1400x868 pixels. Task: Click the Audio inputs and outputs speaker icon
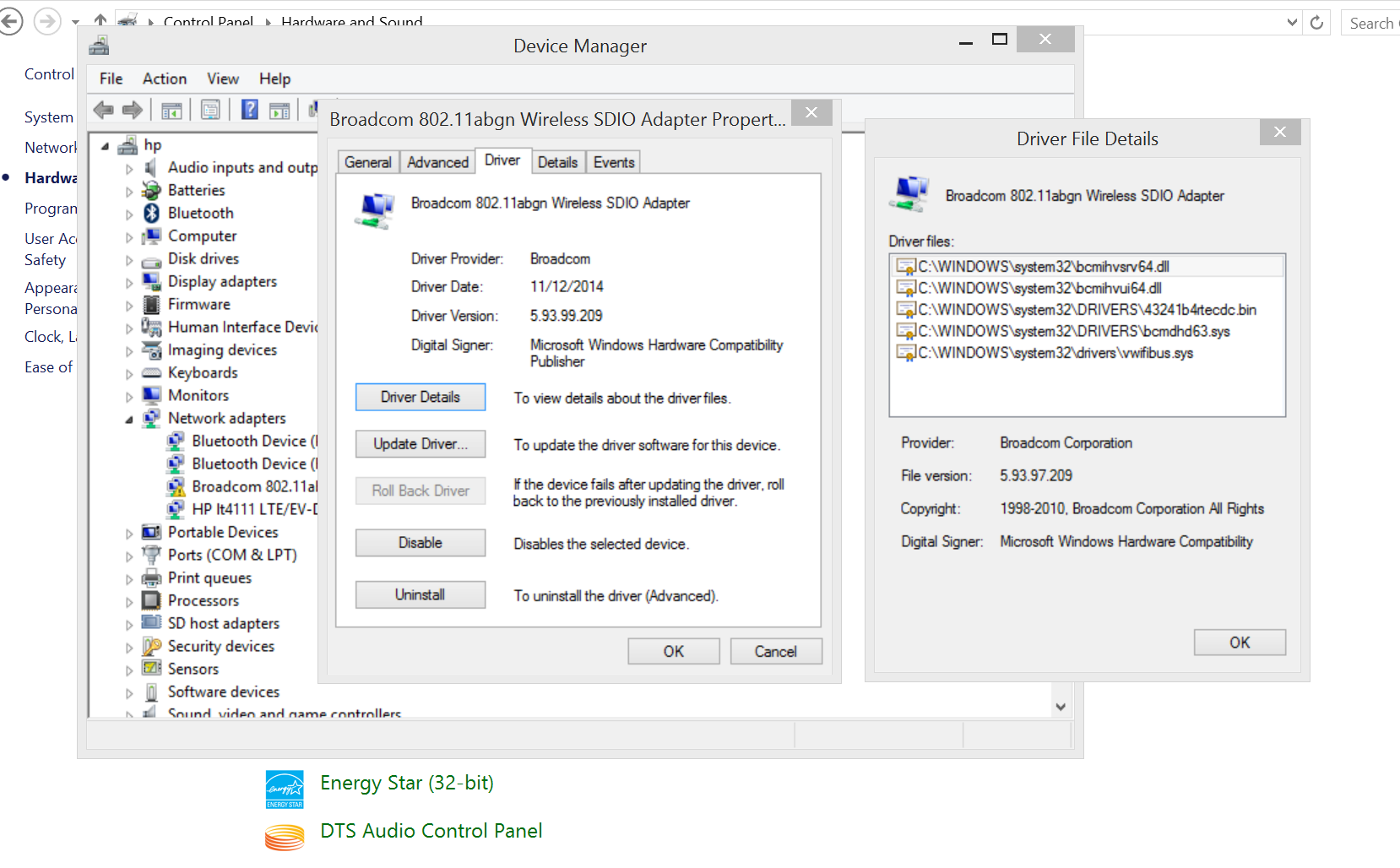pyautogui.click(x=151, y=167)
